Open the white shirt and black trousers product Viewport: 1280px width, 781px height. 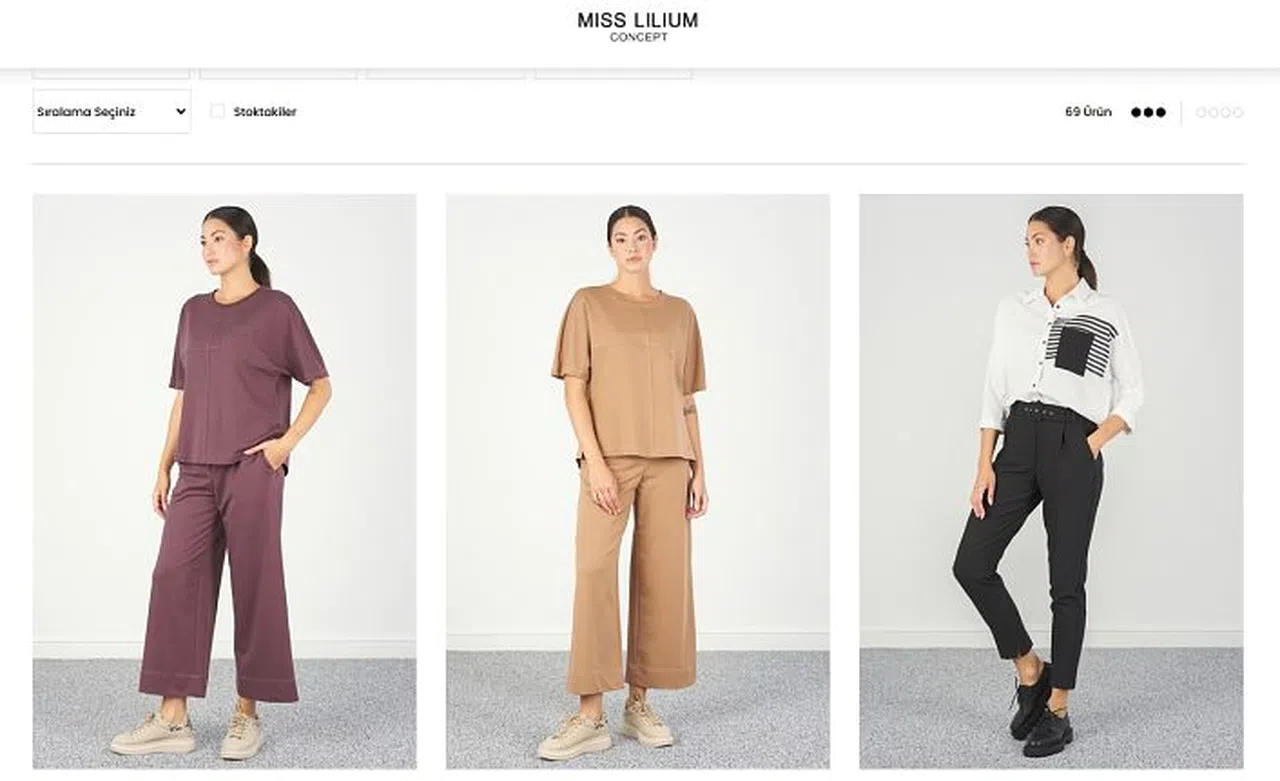coord(1051,481)
